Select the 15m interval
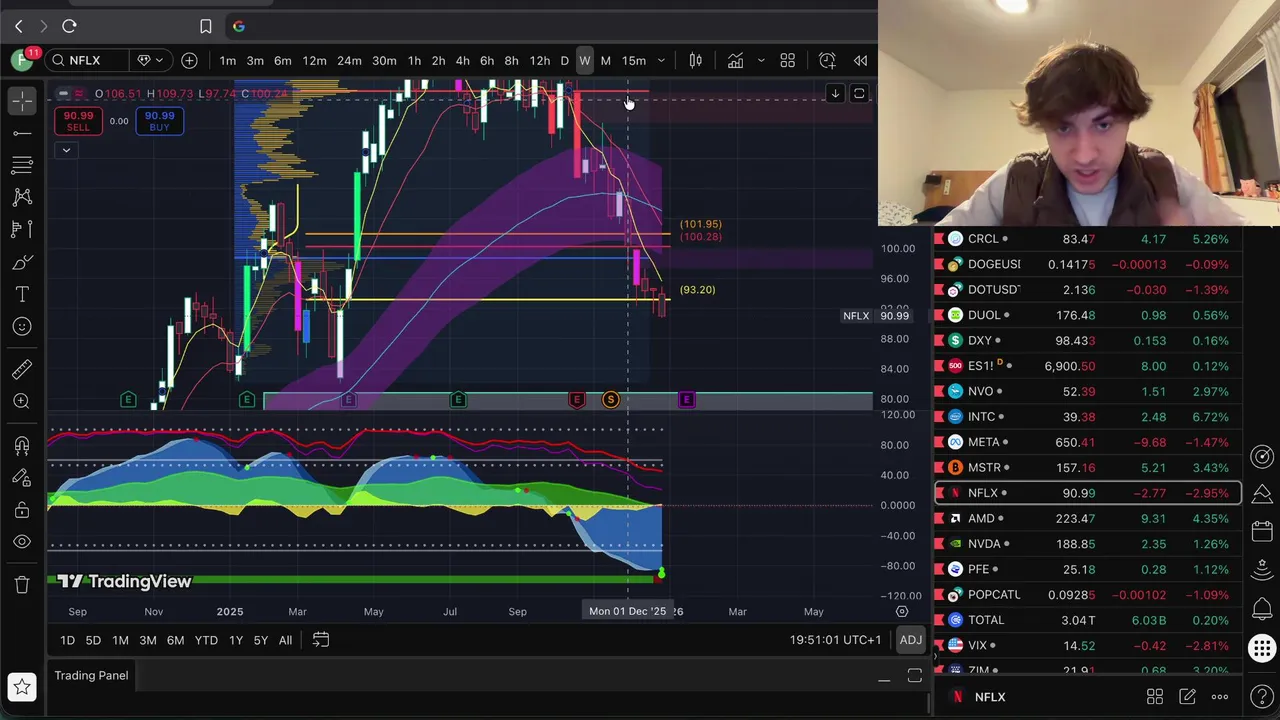Viewport: 1280px width, 720px height. (x=634, y=61)
